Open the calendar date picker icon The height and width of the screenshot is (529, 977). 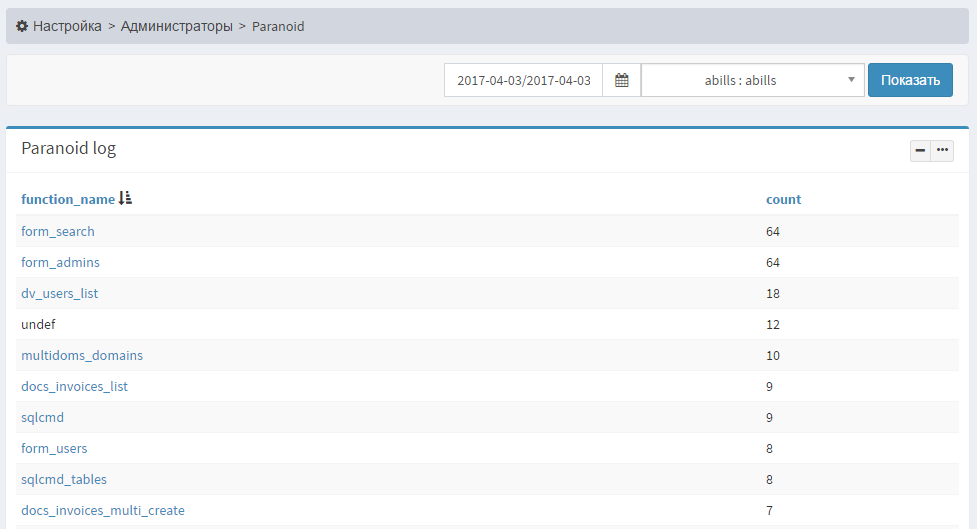coord(622,80)
